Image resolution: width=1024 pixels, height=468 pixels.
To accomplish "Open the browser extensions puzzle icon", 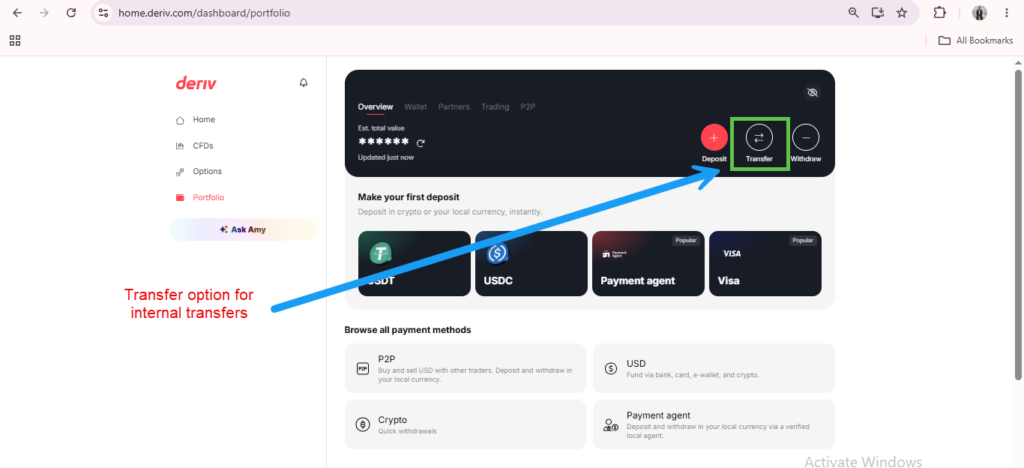I will point(939,13).
